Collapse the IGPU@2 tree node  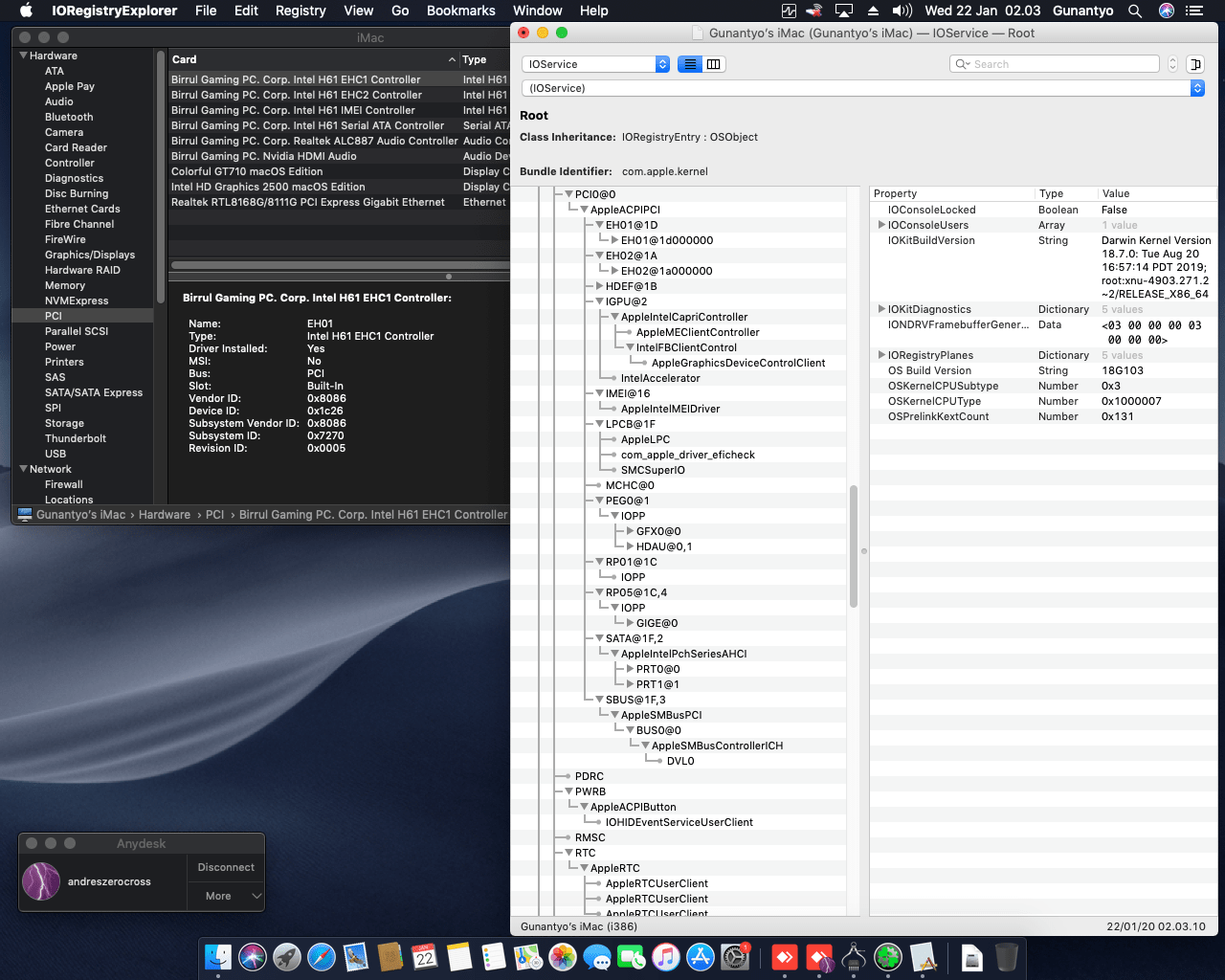point(599,301)
